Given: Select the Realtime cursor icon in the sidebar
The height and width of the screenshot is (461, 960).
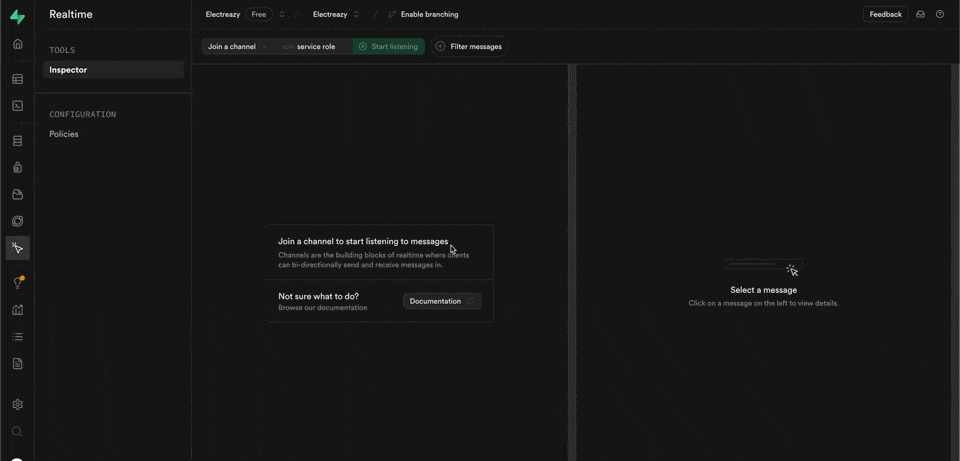Looking at the screenshot, I should [18, 248].
